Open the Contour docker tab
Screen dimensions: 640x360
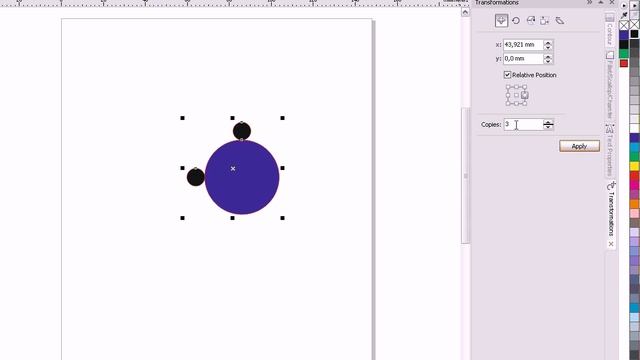tap(609, 29)
